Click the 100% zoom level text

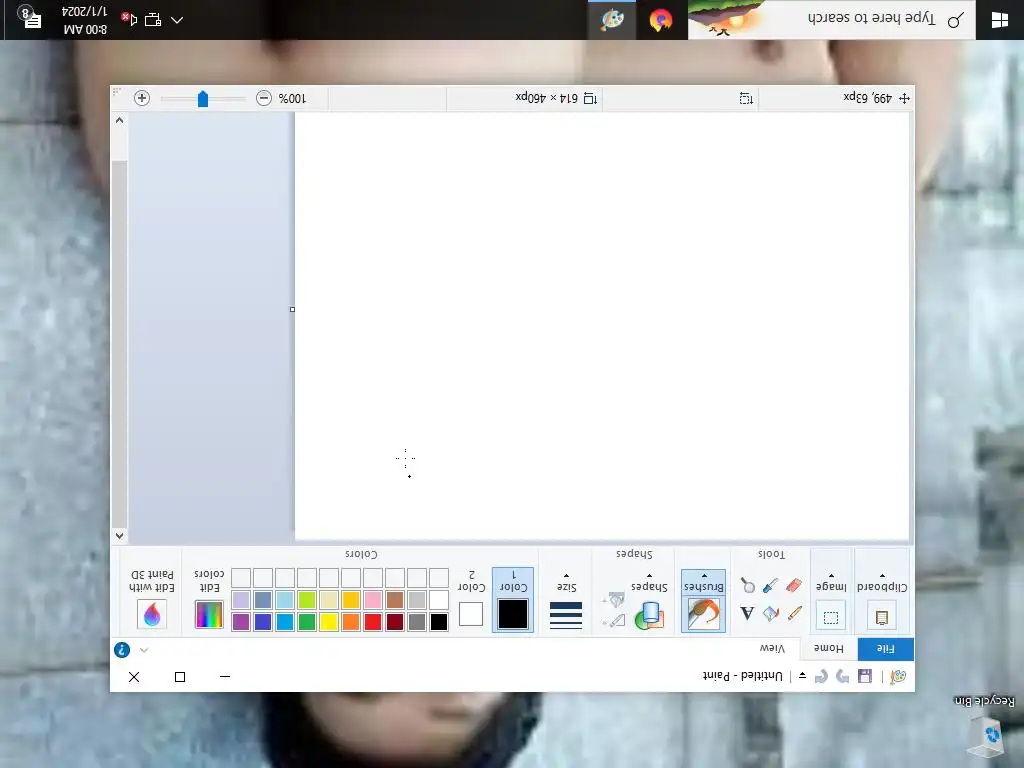coord(292,98)
